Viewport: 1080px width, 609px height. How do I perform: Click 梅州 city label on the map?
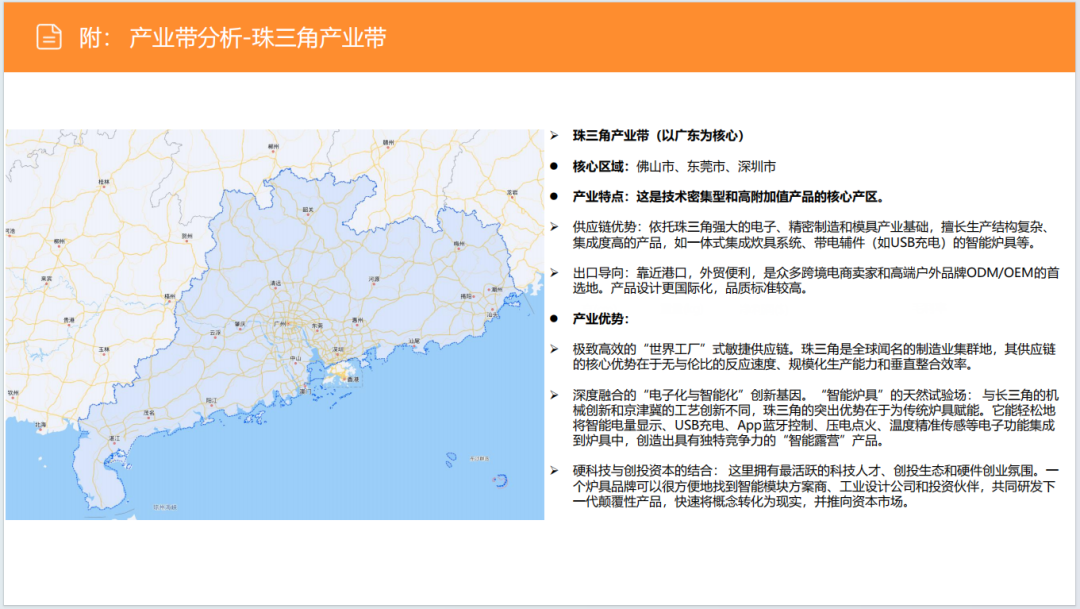pos(459,243)
